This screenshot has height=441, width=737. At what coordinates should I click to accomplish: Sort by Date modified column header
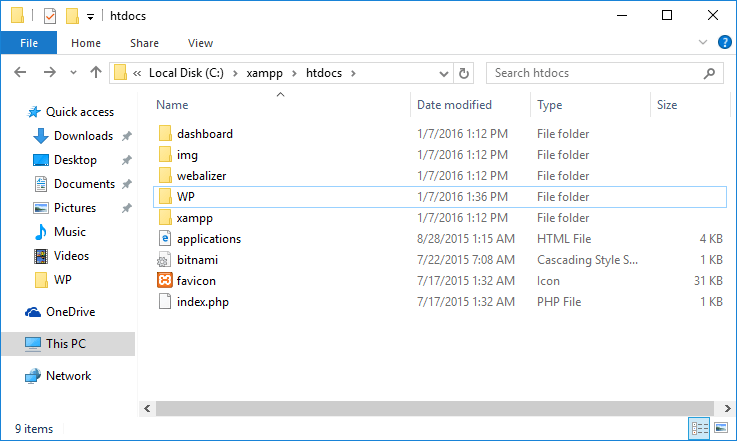pyautogui.click(x=454, y=105)
